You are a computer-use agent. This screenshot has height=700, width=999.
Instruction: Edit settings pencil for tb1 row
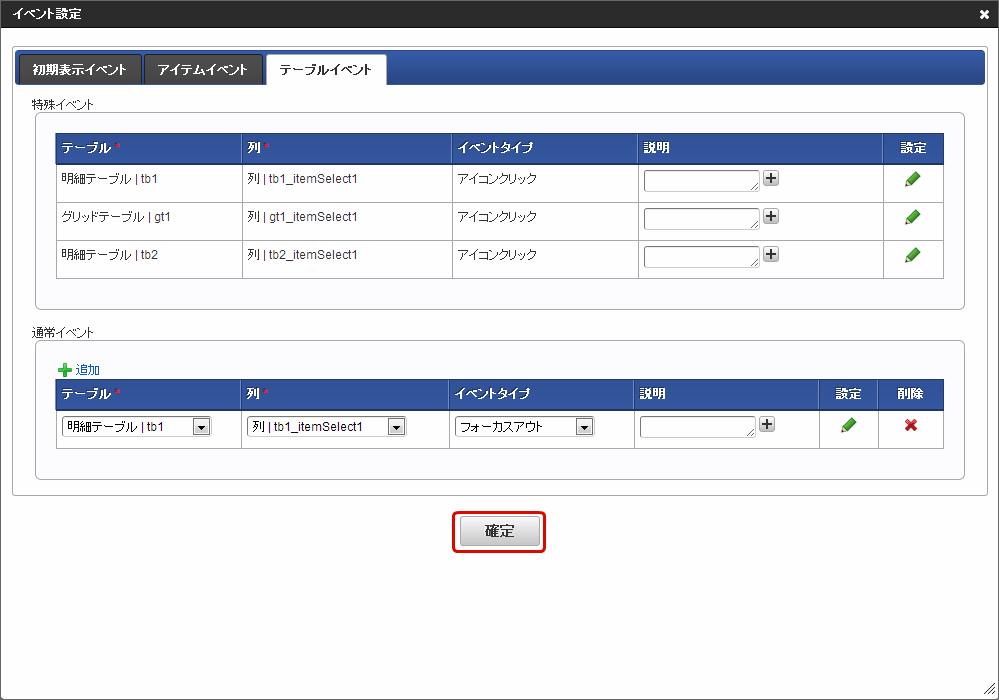pos(912,179)
